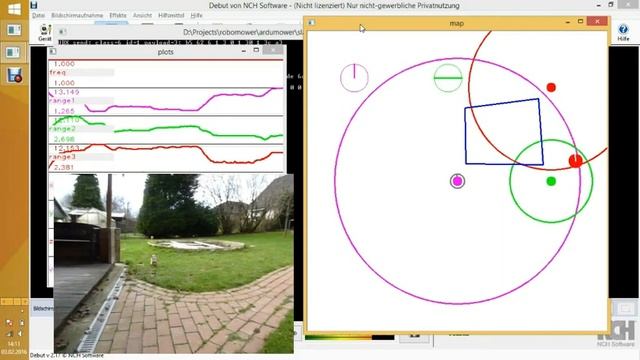Close the plots window
The height and width of the screenshot is (360, 640).
pos(273,50)
